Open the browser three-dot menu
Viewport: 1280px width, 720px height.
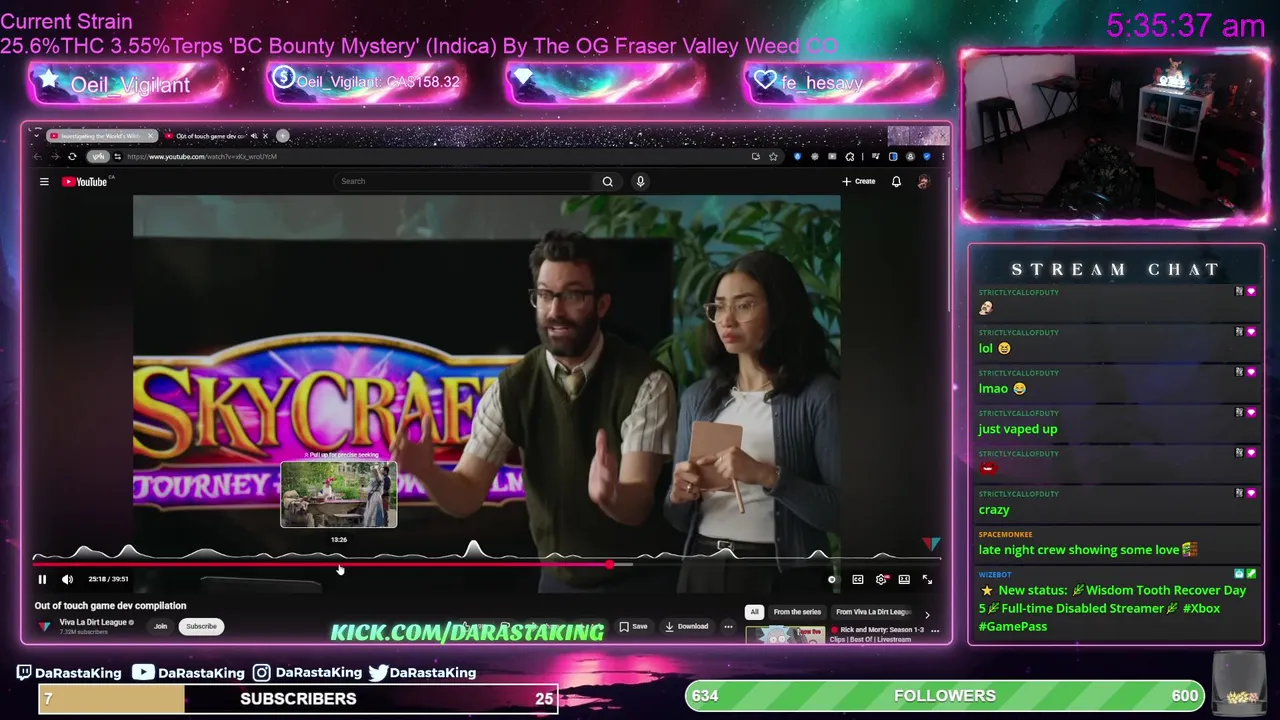click(x=943, y=156)
